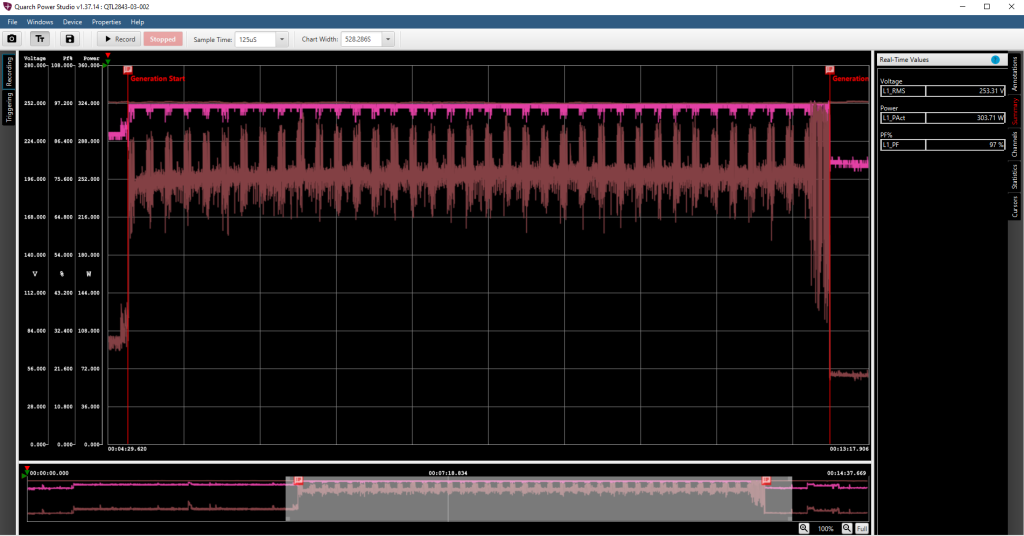
Task: Open the Statistics side tab
Action: pyautogui.click(x=1015, y=176)
